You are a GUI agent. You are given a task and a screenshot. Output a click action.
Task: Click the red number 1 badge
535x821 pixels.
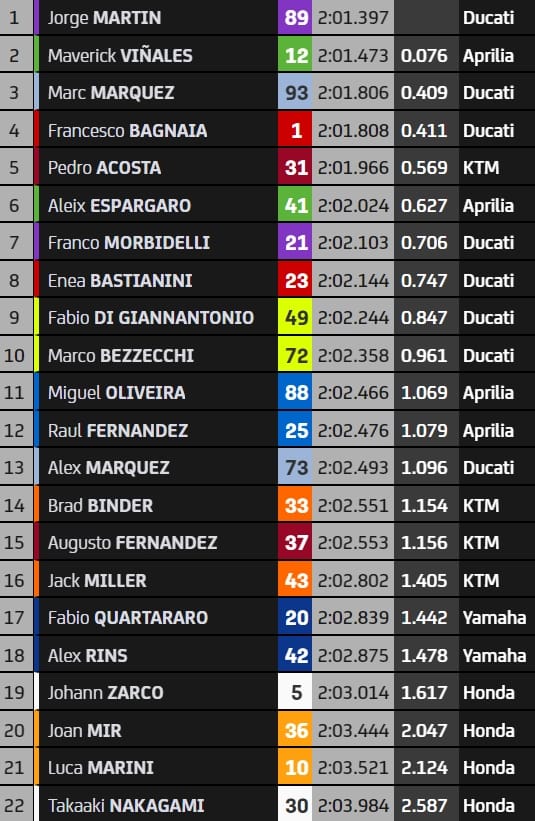pyautogui.click(x=295, y=130)
